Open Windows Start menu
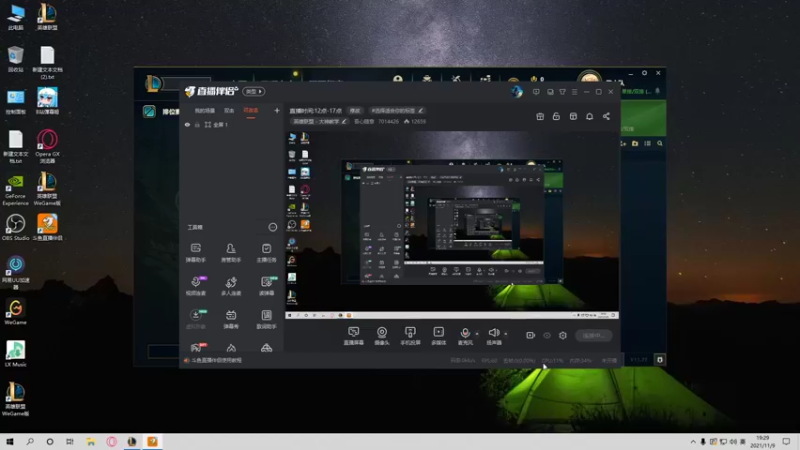This screenshot has width=800, height=450. pos(10,442)
